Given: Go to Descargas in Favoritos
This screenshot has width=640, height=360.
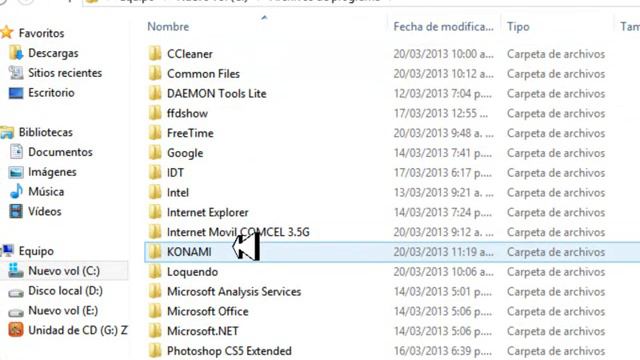Looking at the screenshot, I should coord(53,53).
